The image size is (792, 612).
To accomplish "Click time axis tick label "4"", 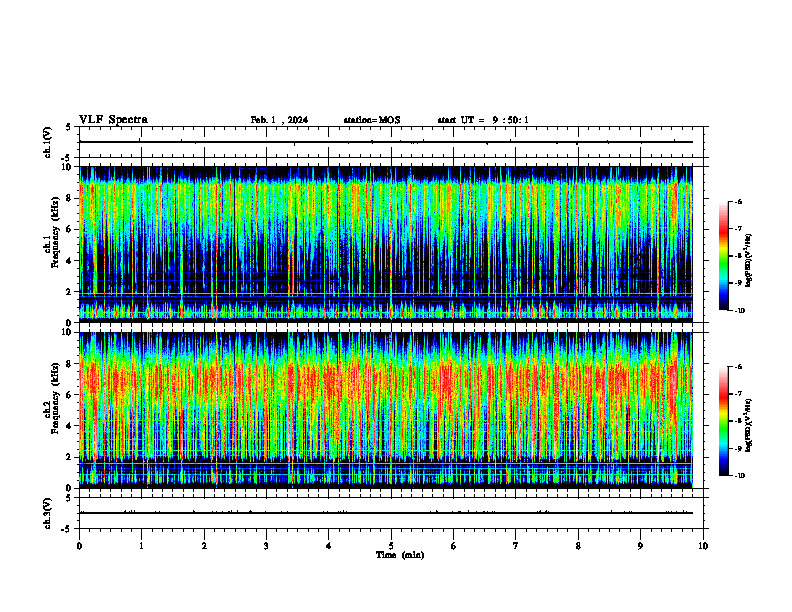I will (x=329, y=546).
